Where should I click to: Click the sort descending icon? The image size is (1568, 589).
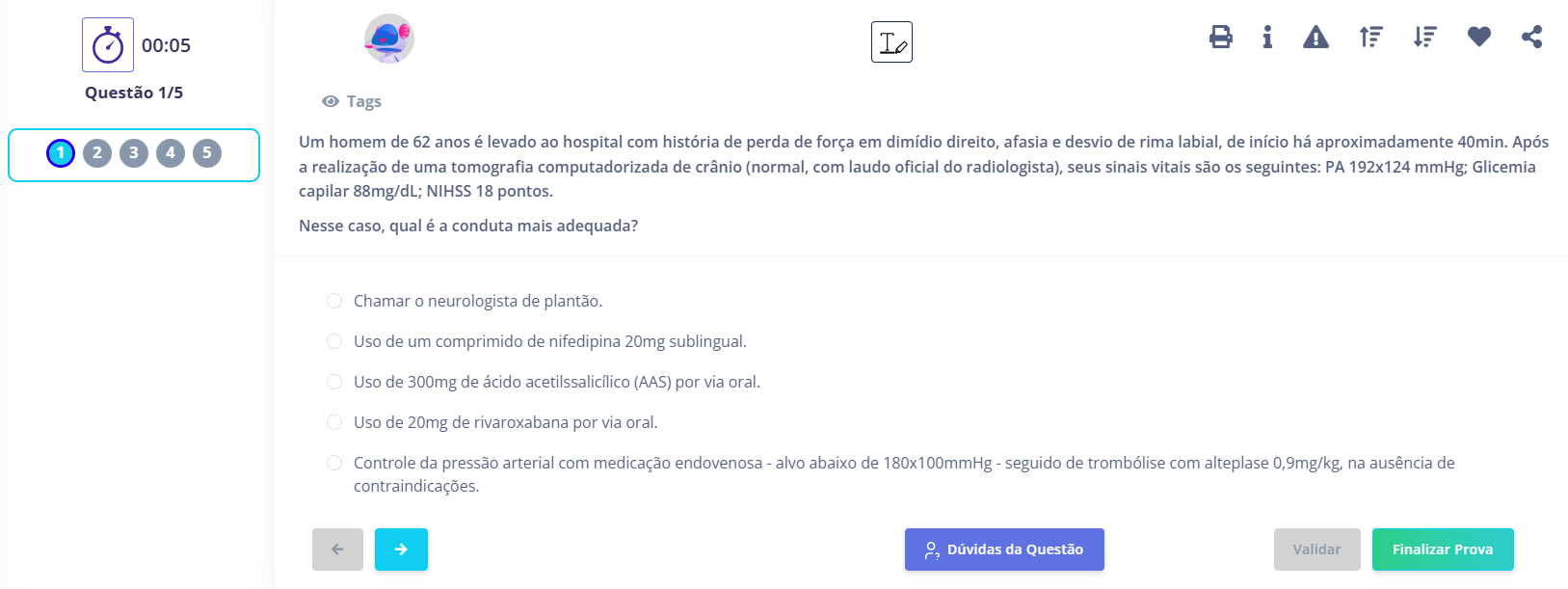pyautogui.click(x=1424, y=37)
